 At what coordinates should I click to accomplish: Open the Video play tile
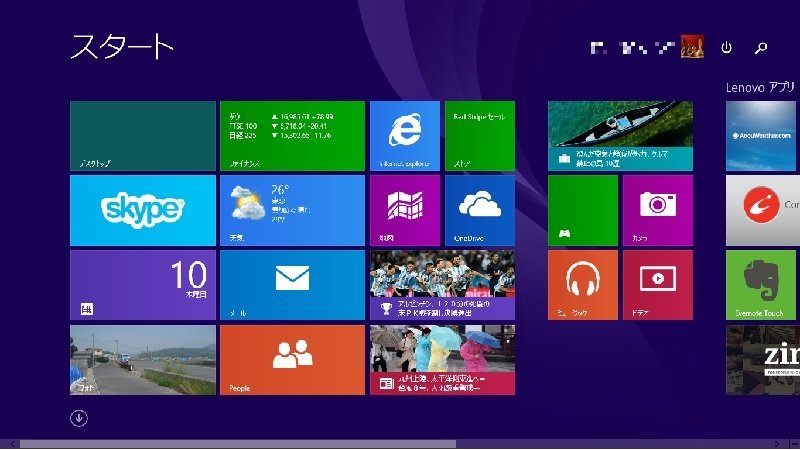658,285
